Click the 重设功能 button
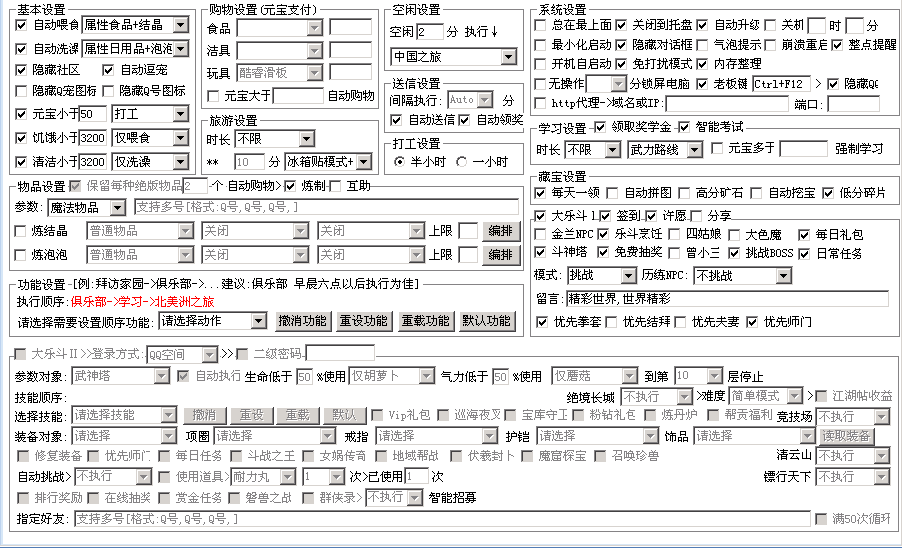Screen dimensions: 902x548 pyautogui.click(x=364, y=321)
